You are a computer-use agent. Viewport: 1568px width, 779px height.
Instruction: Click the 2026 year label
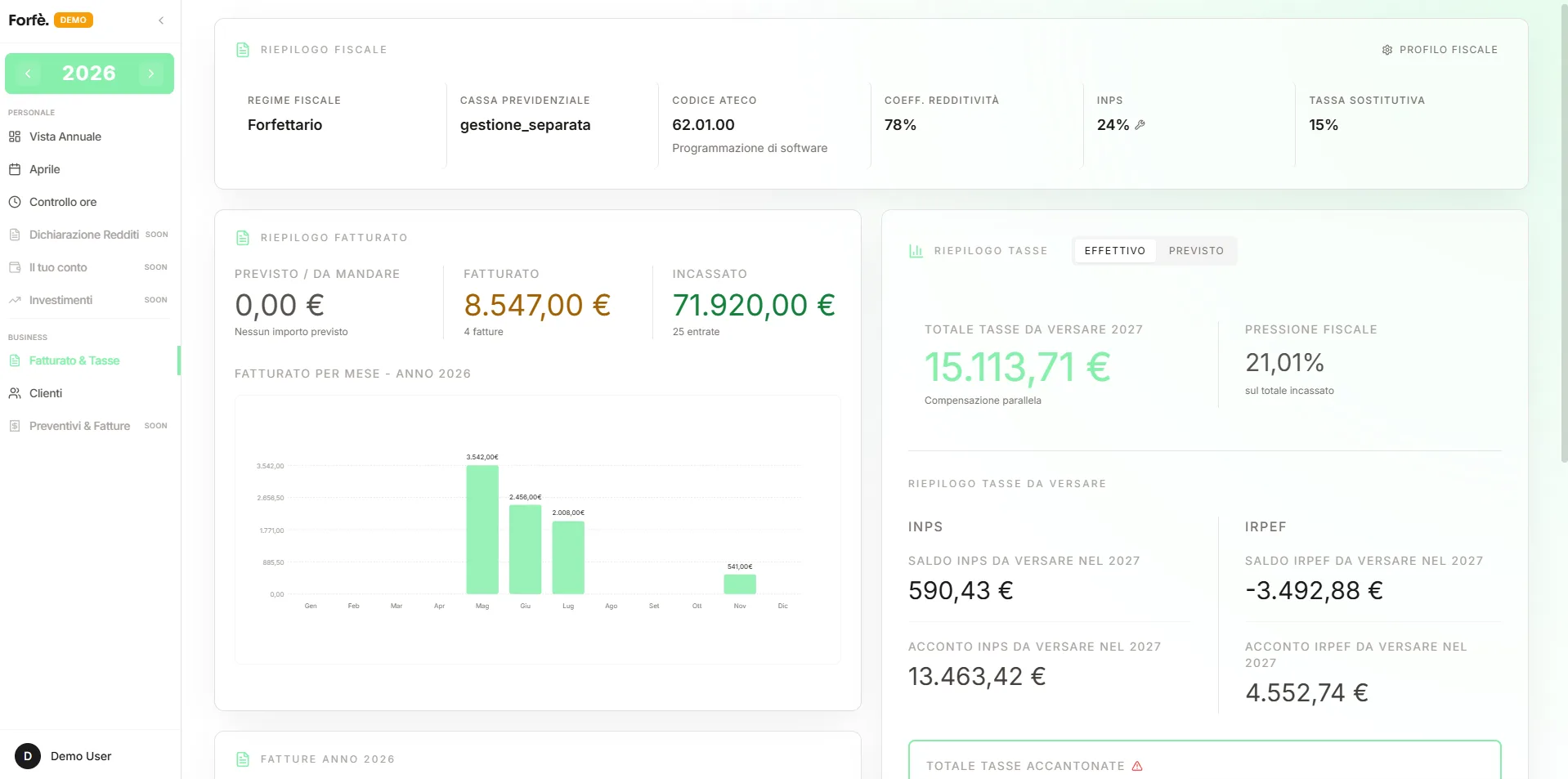[x=89, y=74]
